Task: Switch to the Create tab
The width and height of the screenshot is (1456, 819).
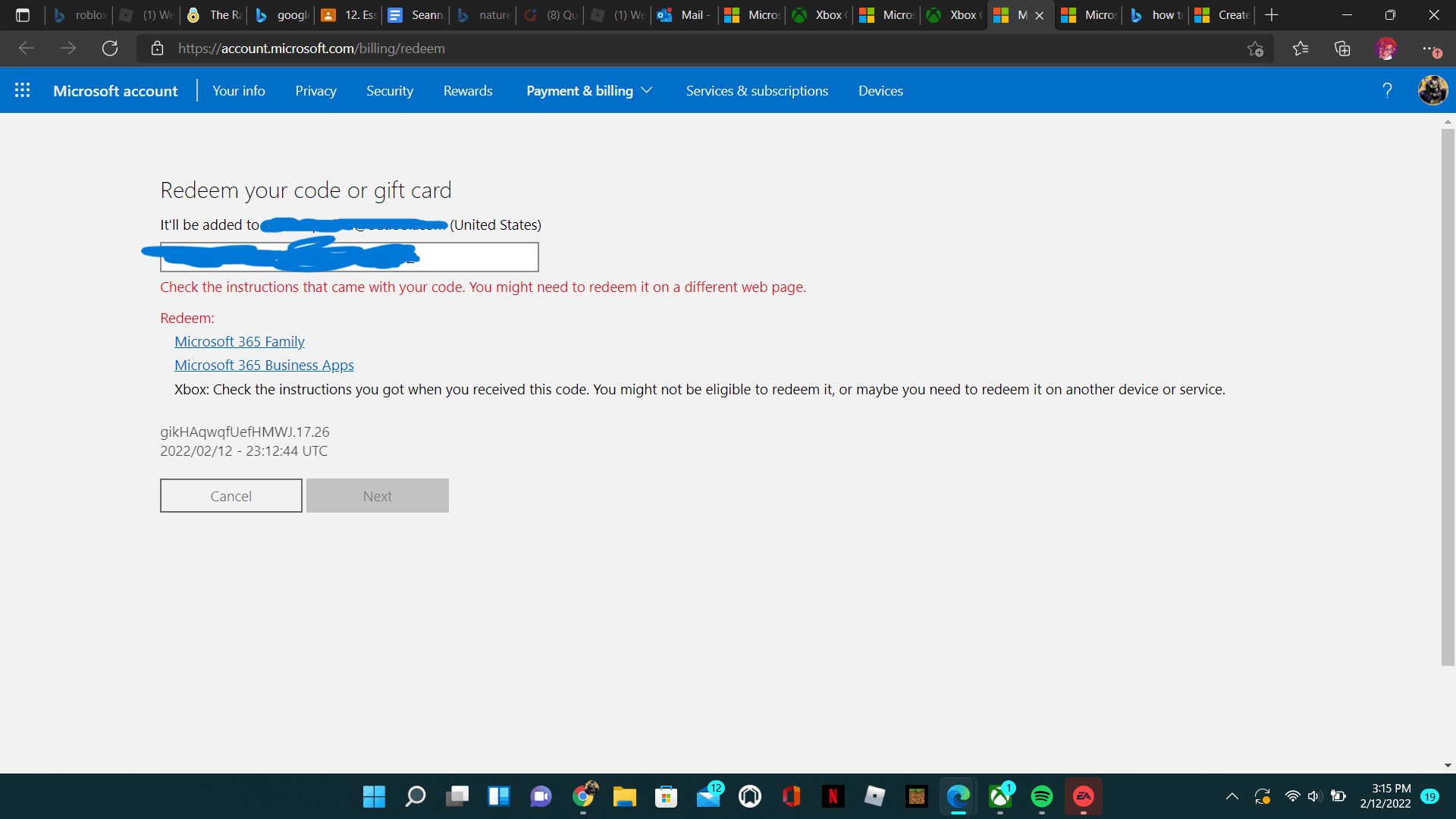Action: (x=1222, y=15)
